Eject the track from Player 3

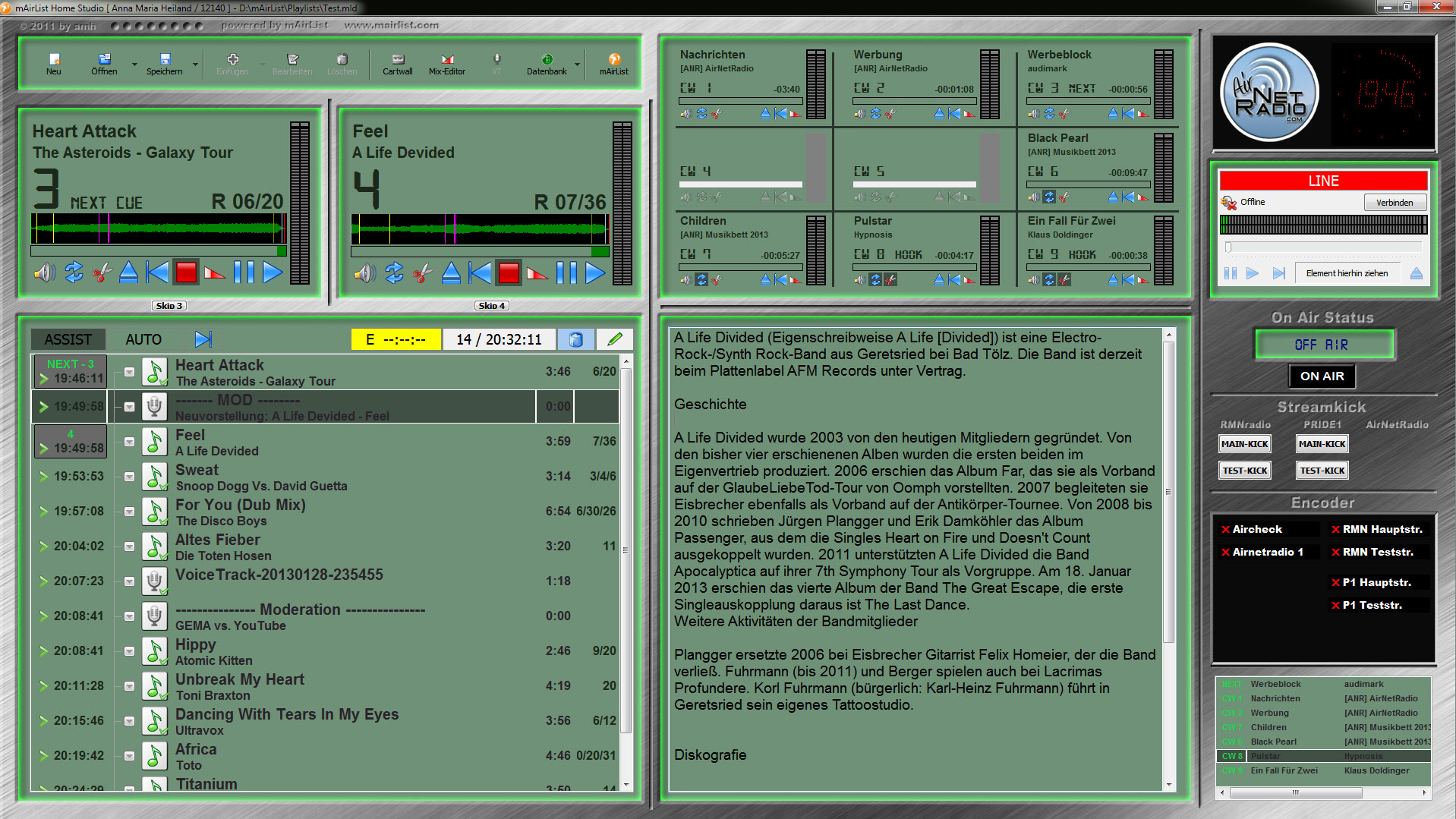tap(129, 272)
